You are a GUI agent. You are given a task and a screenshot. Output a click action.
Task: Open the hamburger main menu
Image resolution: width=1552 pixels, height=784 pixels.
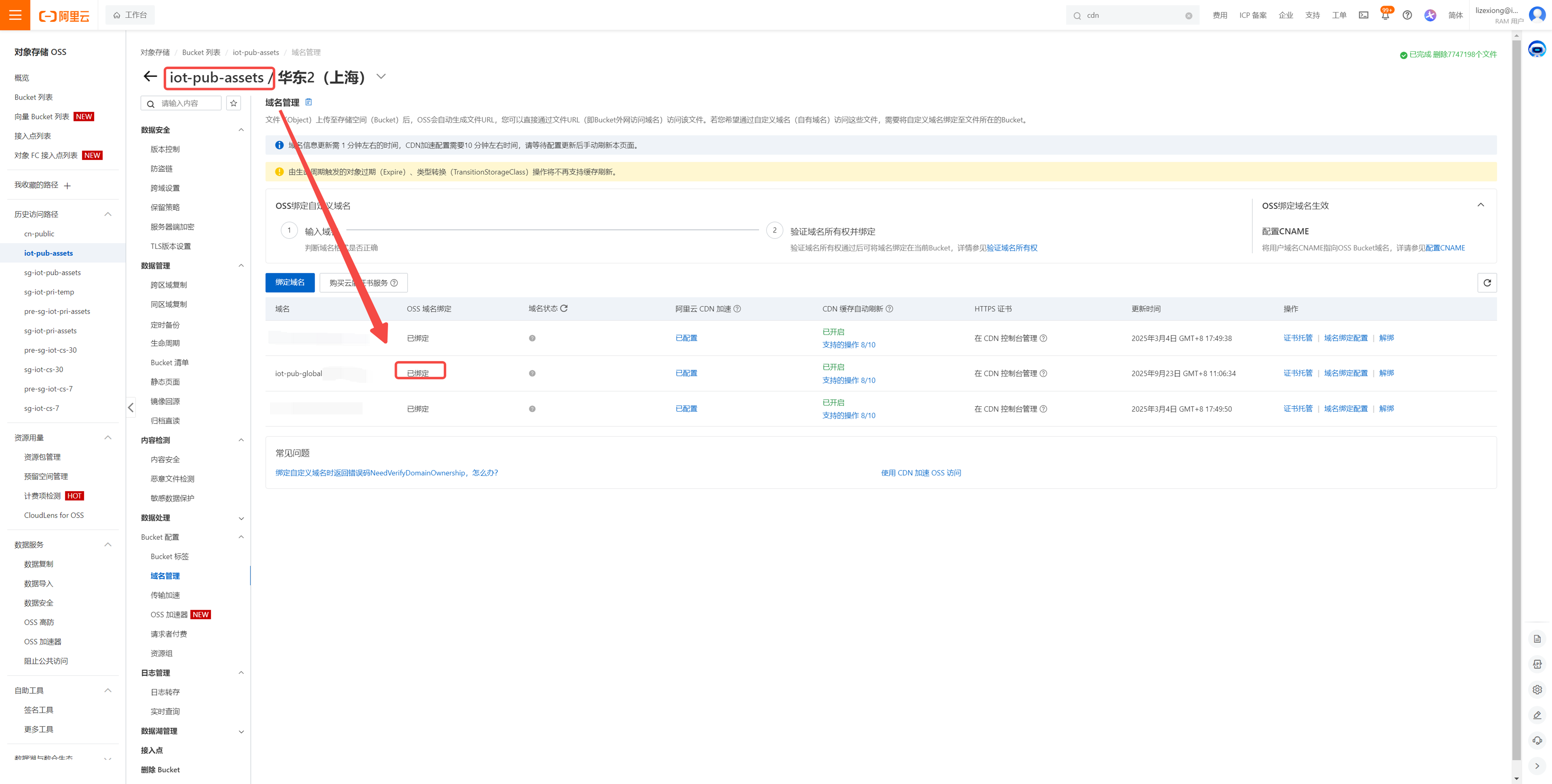(x=15, y=15)
